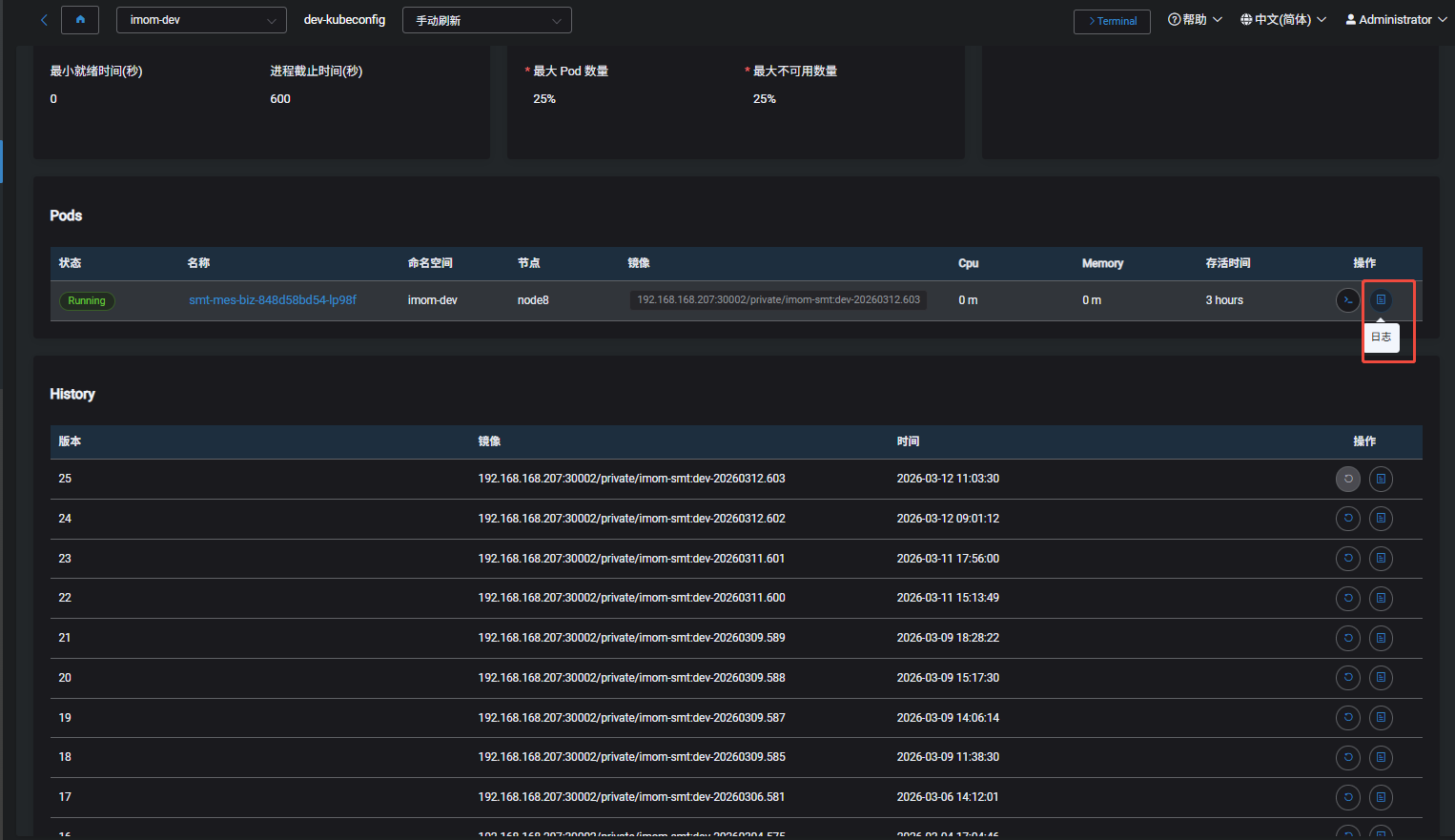Click rollback icon for version 17
This screenshot has width=1455, height=840.
(1347, 797)
